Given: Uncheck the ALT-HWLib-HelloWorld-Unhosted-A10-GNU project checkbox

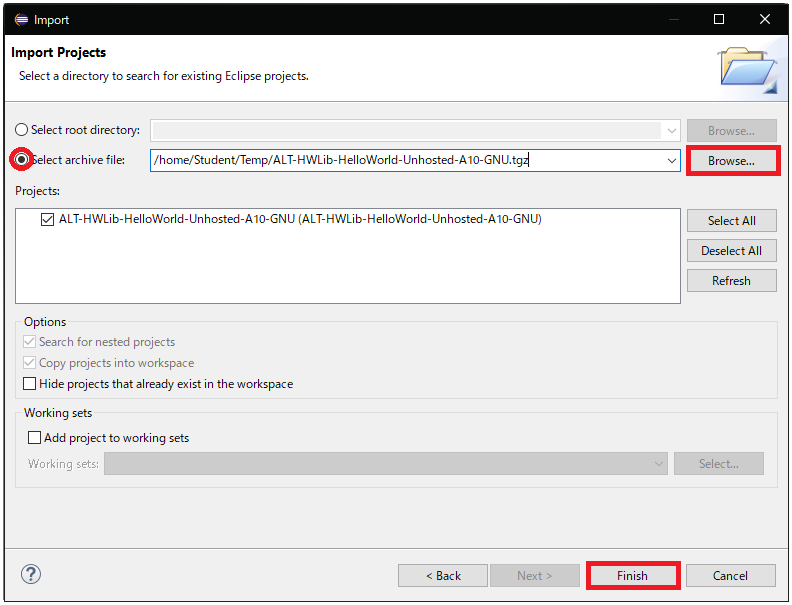Looking at the screenshot, I should coord(47,220).
